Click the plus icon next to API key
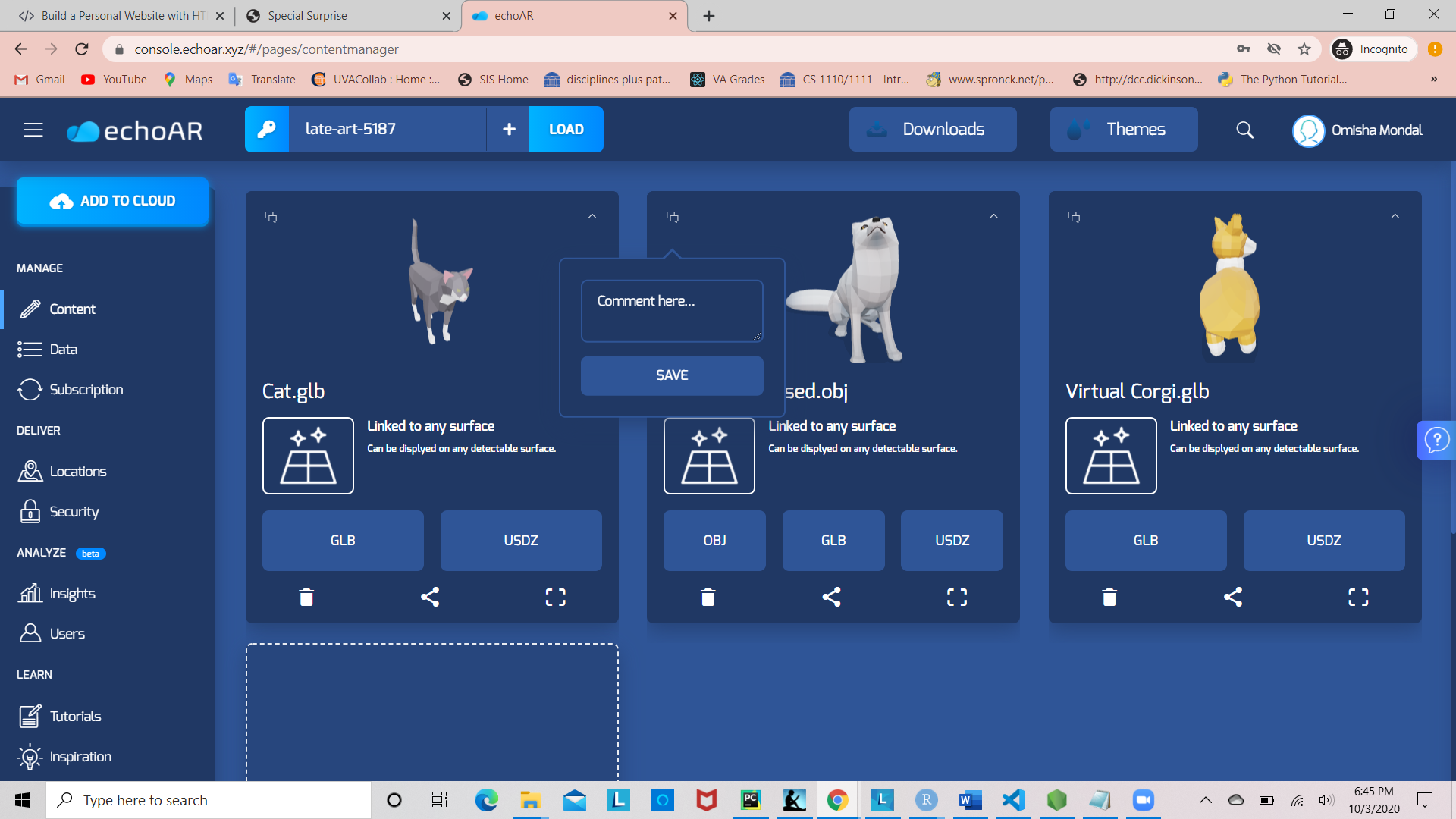 509,130
